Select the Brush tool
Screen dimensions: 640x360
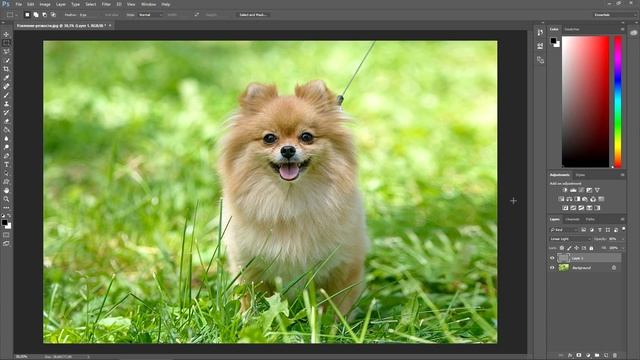(6, 95)
